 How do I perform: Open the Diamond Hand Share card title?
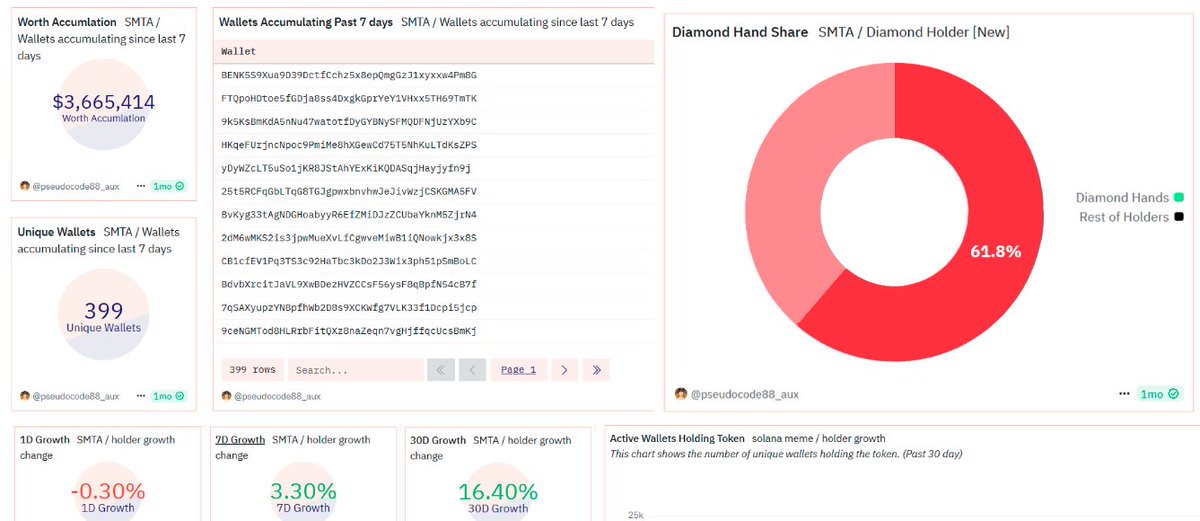point(740,32)
